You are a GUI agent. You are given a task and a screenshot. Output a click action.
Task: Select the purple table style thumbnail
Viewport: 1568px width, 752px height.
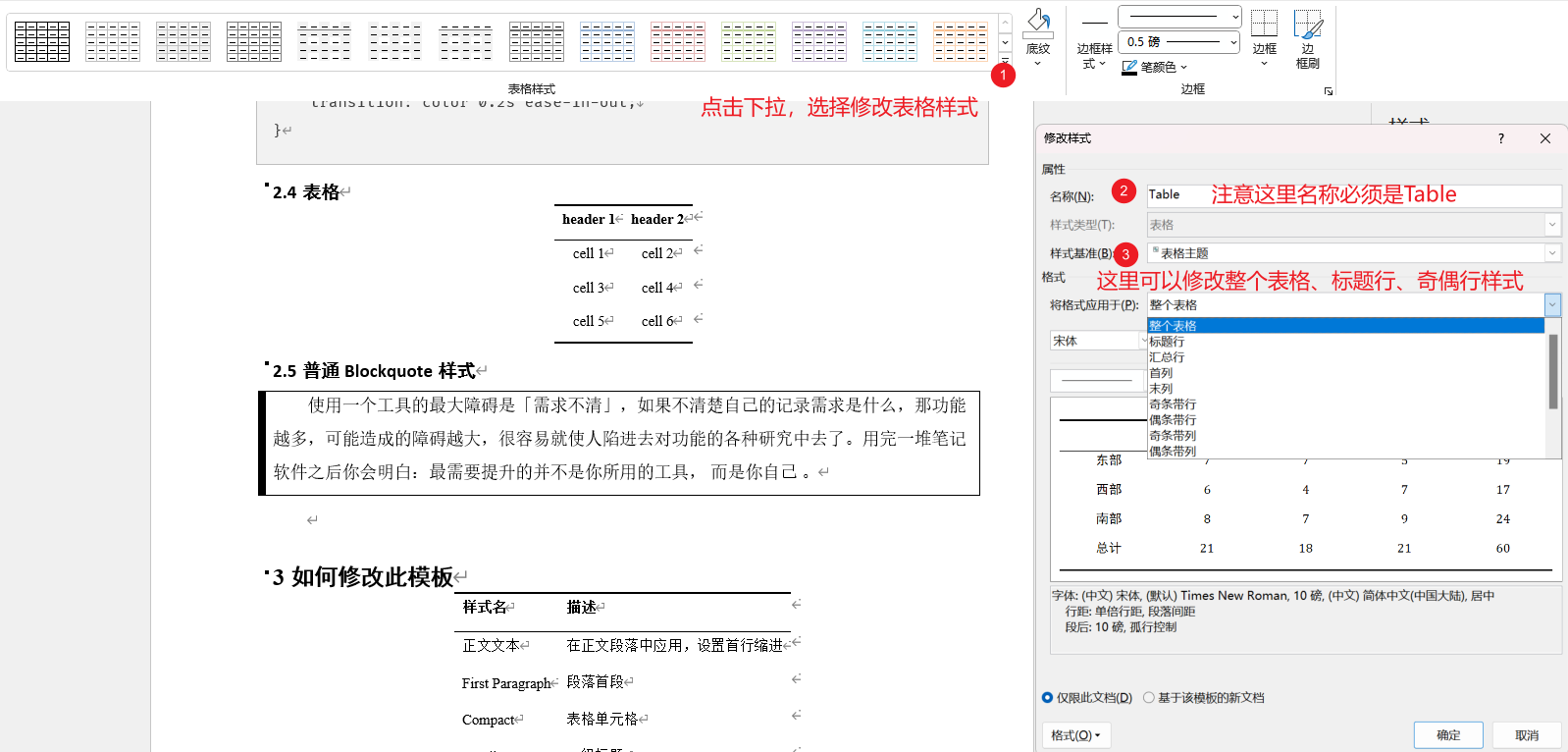[819, 41]
